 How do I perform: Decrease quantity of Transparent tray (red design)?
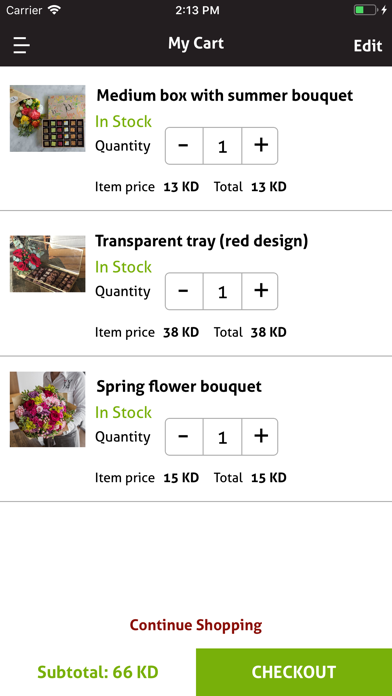[x=184, y=291]
